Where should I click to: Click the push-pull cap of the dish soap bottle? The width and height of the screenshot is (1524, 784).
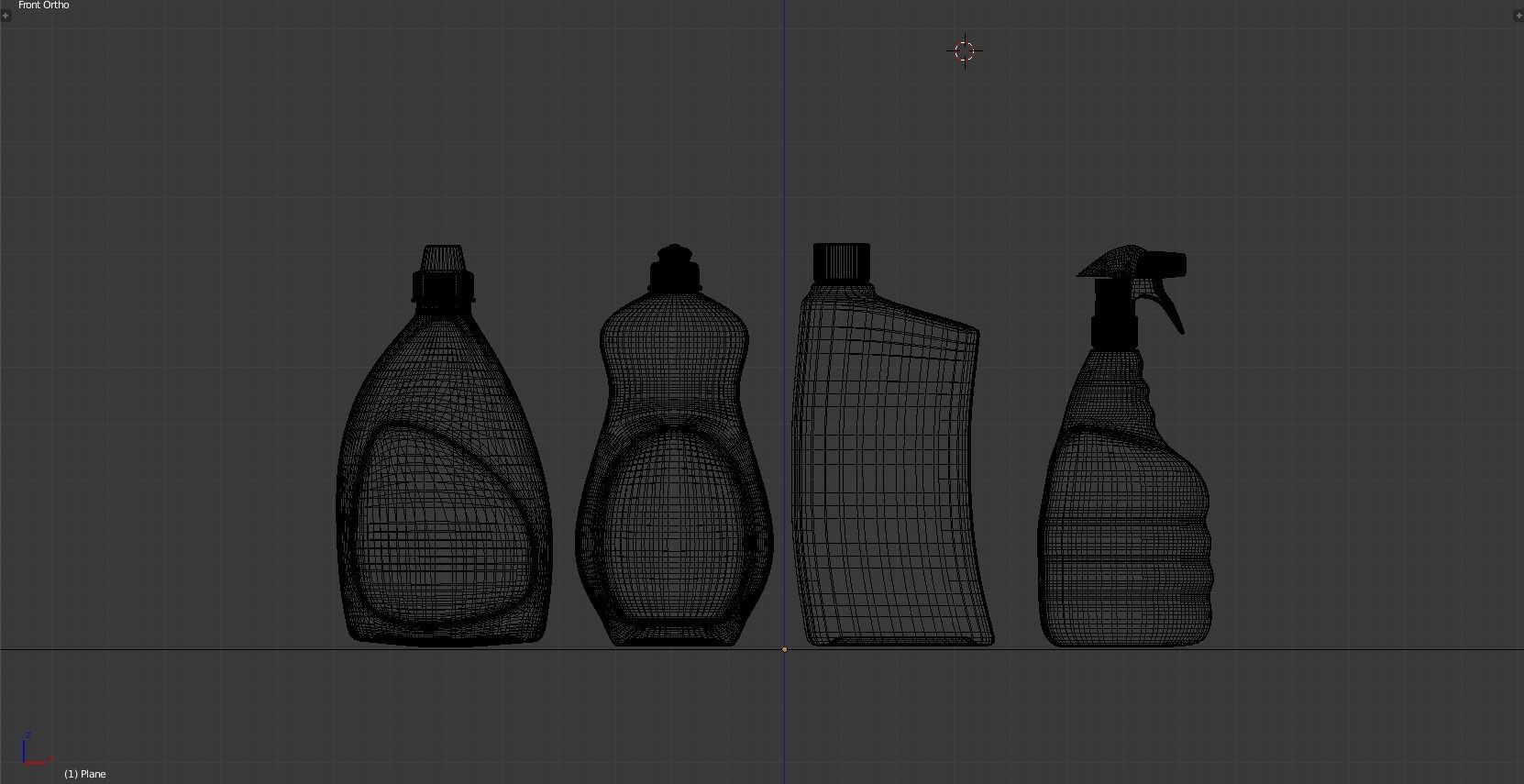[x=676, y=268]
